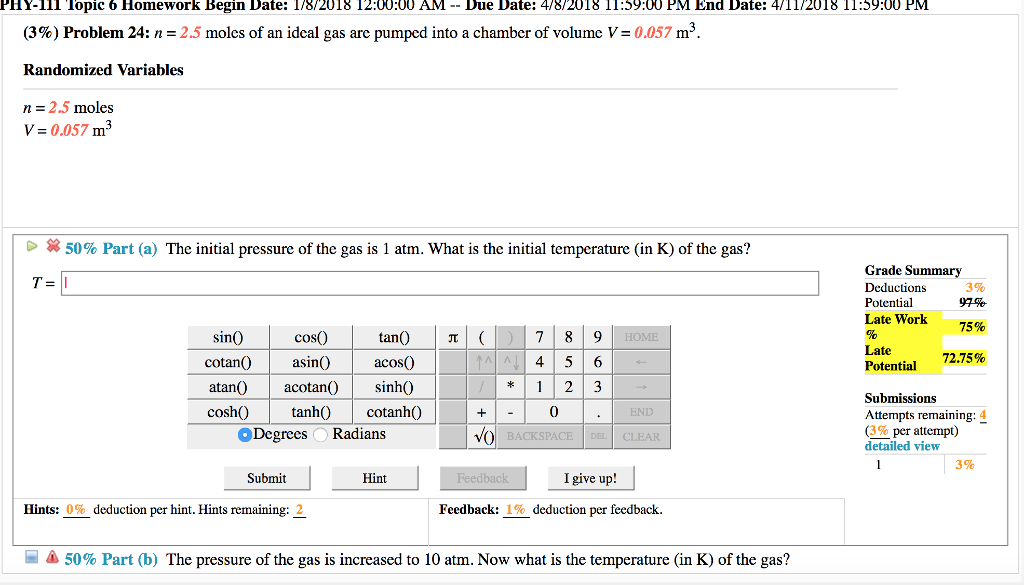1024x585 pixels.
Task: Click the green arrow beside Part (a)
Action: 31,246
